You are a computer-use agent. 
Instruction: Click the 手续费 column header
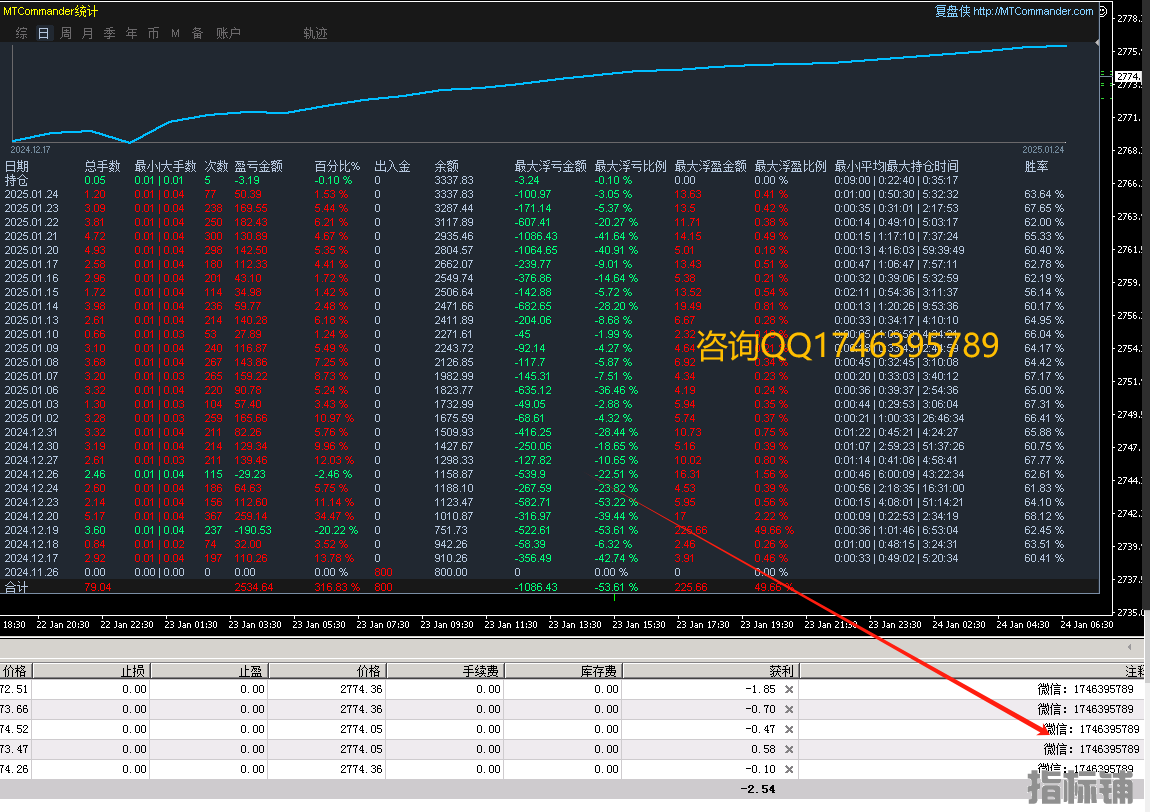(x=480, y=671)
